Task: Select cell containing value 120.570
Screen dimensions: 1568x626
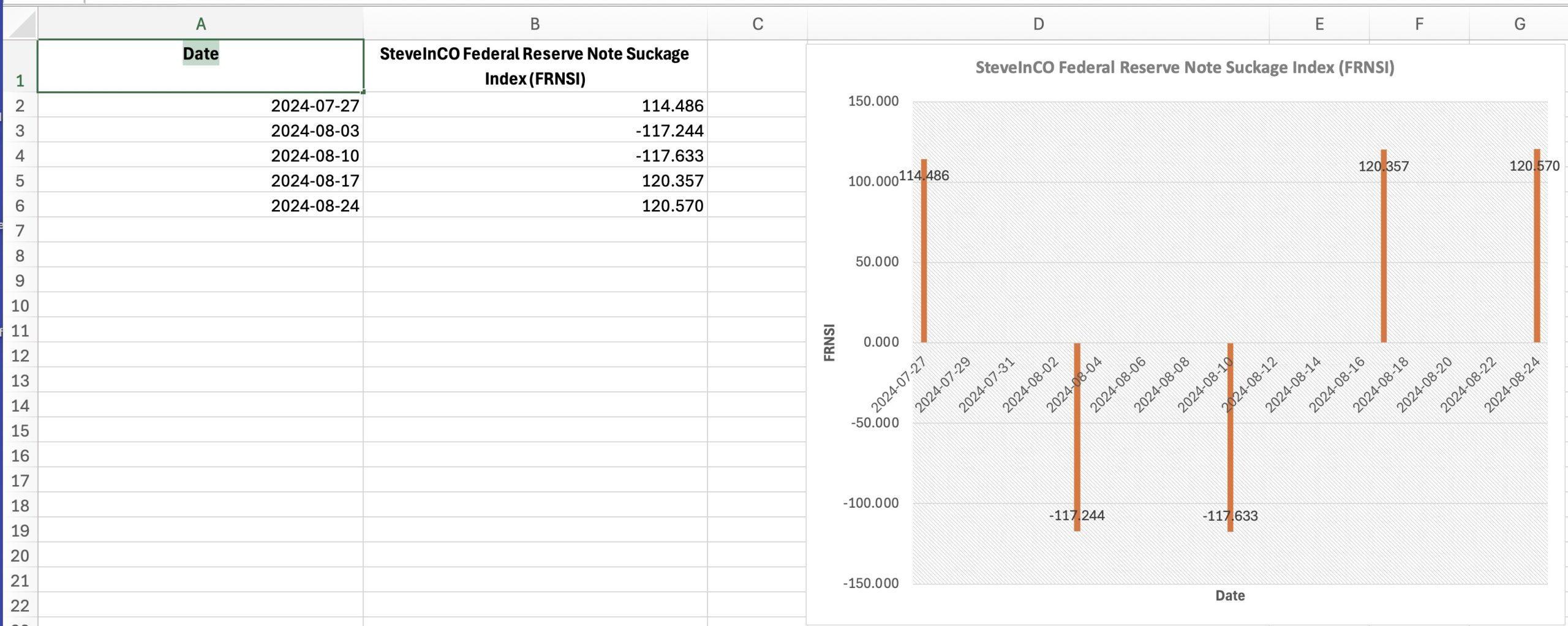Action: 535,206
